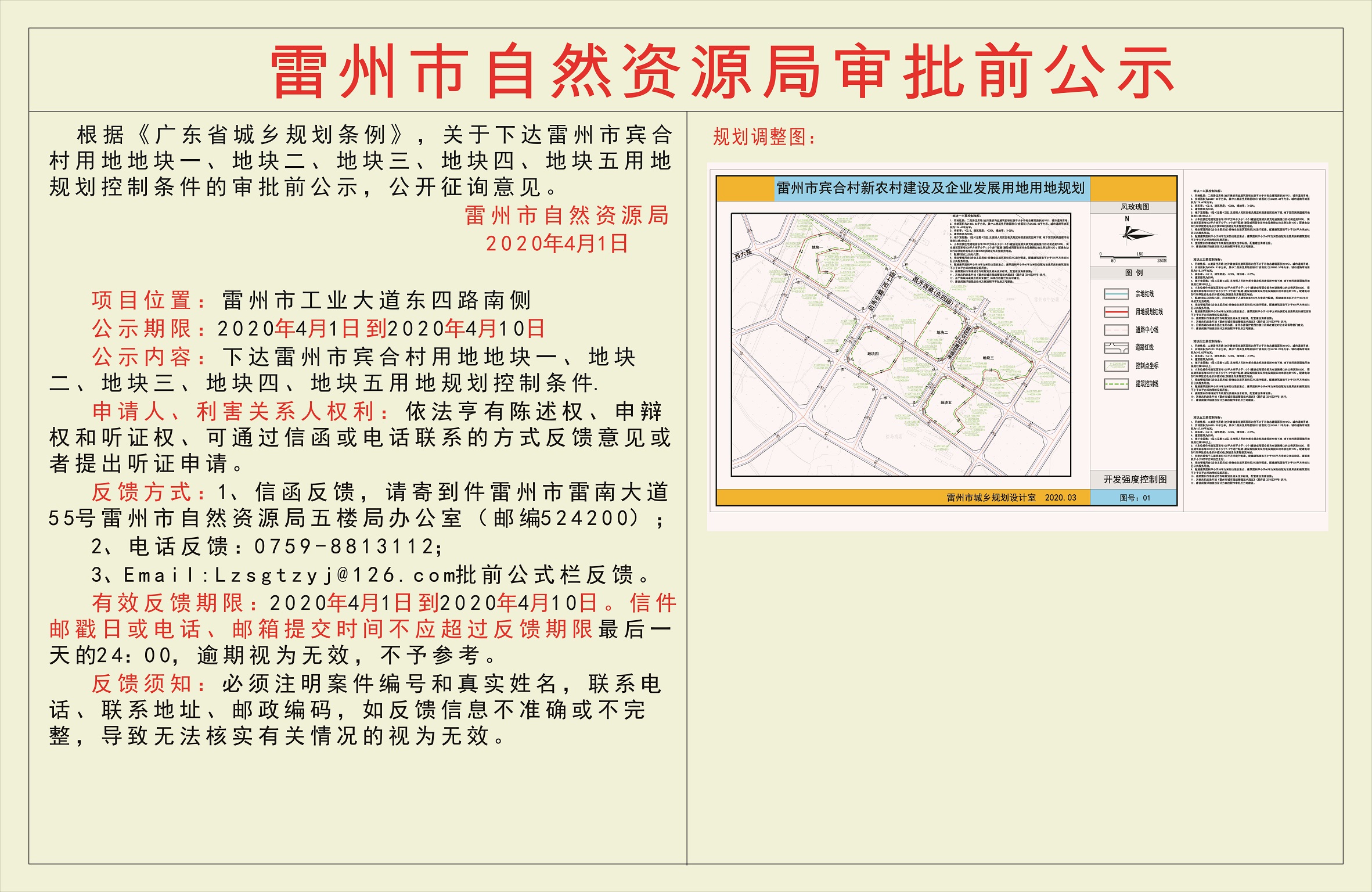The height and width of the screenshot is (892, 1372).
Task: Click the 地块一 label on map
Action: click(x=817, y=247)
